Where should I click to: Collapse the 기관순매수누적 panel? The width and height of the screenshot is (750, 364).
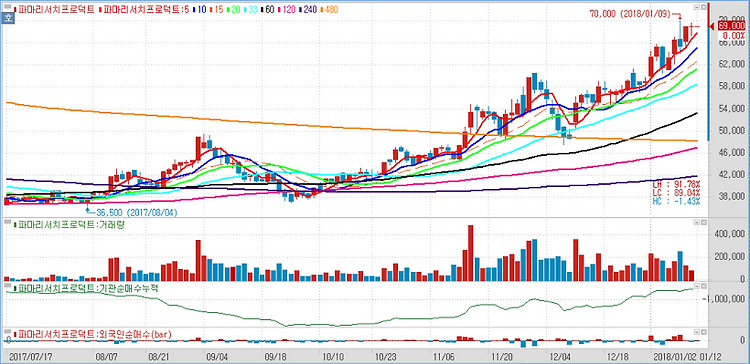[x=697, y=286]
